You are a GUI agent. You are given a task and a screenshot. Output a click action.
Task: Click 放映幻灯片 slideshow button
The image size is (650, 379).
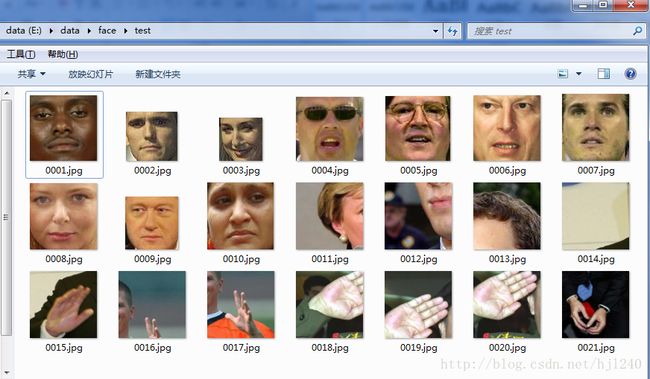pos(90,74)
